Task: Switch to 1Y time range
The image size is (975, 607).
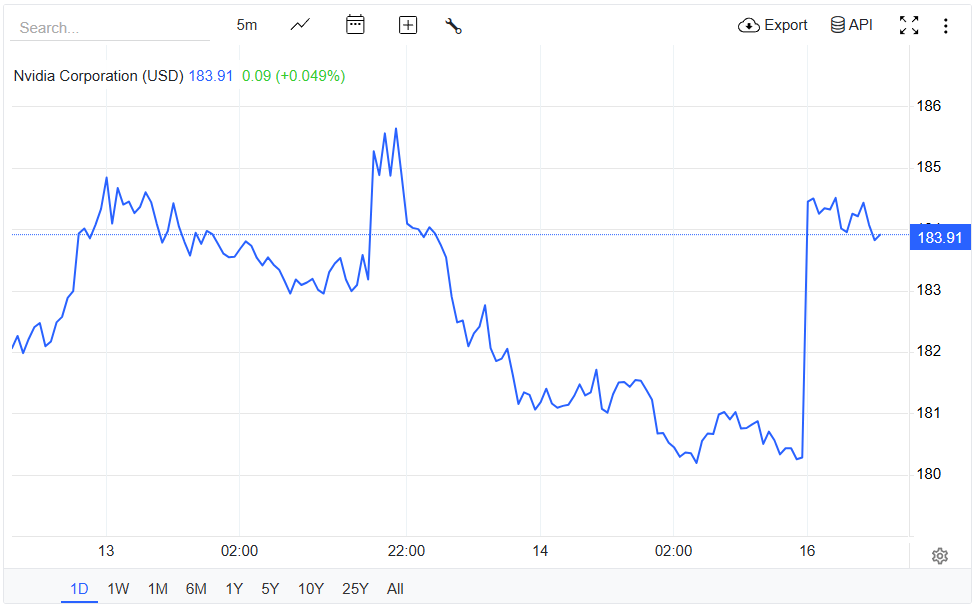Action: 234,589
